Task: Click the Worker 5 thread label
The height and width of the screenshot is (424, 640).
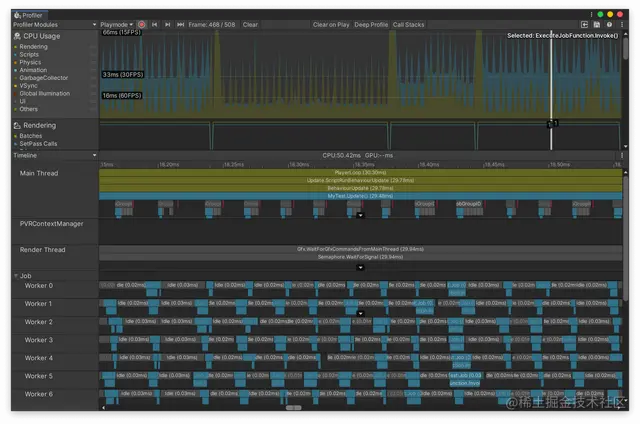Action: [x=39, y=376]
